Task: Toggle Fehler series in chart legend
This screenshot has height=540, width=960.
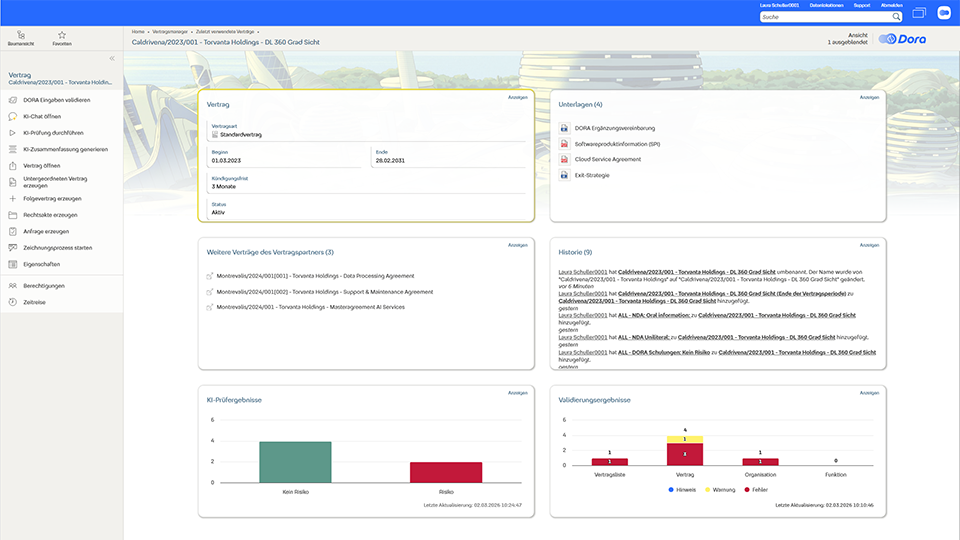Action: (756, 490)
